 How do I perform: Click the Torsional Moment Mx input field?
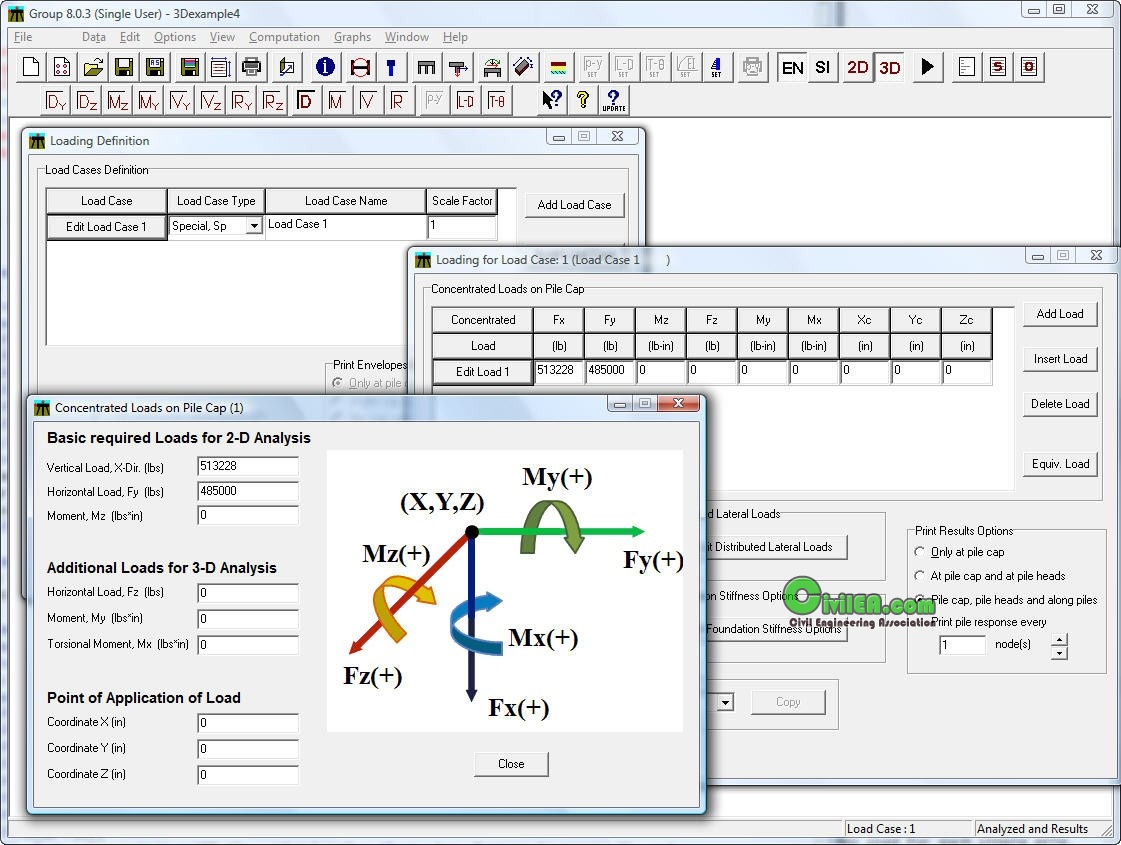point(247,644)
